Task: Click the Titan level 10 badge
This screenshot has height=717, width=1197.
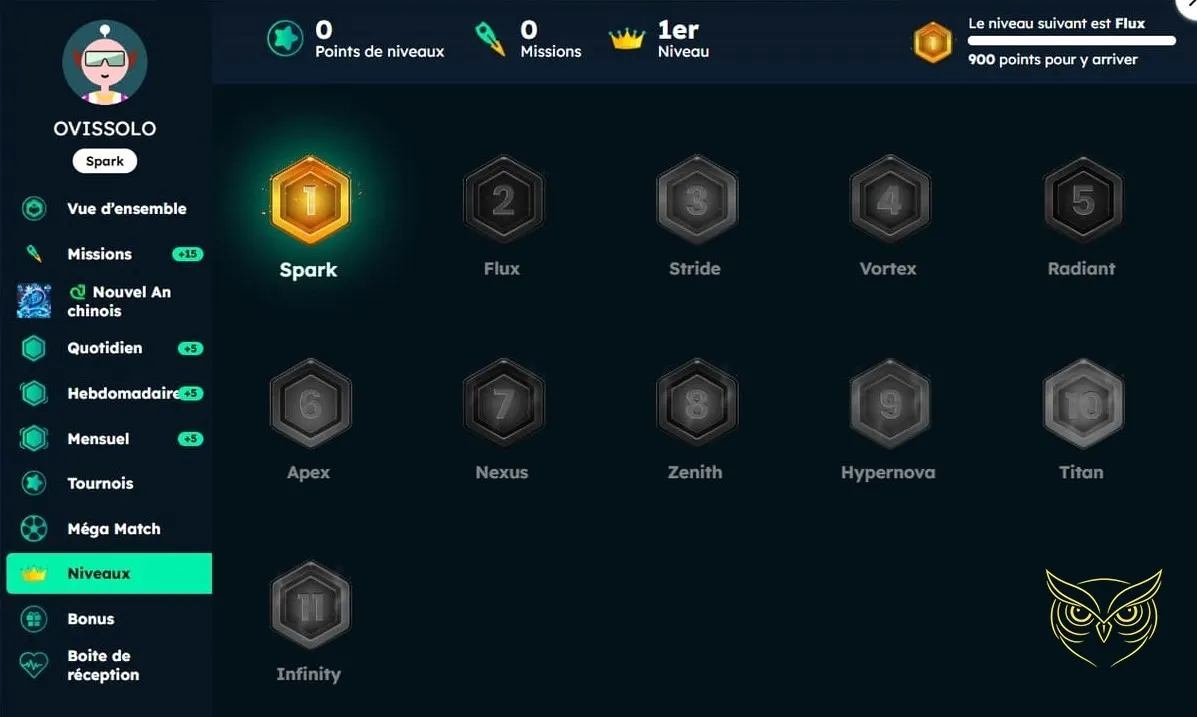Action: [x=1082, y=403]
